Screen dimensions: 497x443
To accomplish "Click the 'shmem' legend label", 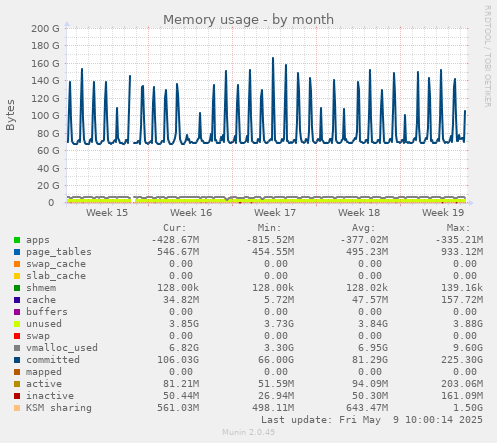I will click(x=41, y=288).
